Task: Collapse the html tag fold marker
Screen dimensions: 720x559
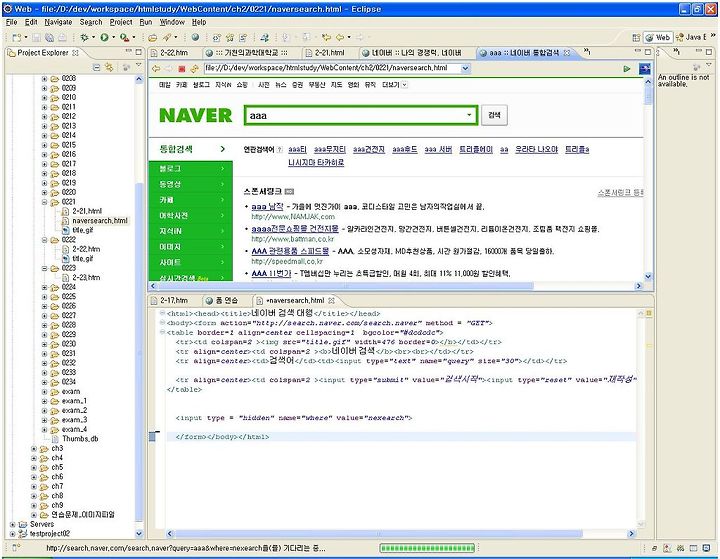Action: pyautogui.click(x=163, y=313)
